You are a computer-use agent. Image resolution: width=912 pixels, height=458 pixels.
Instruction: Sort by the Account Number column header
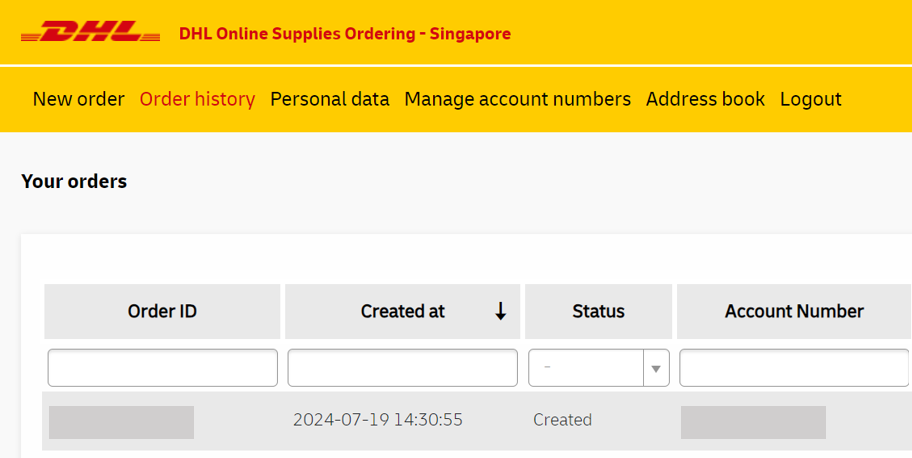pyautogui.click(x=794, y=311)
